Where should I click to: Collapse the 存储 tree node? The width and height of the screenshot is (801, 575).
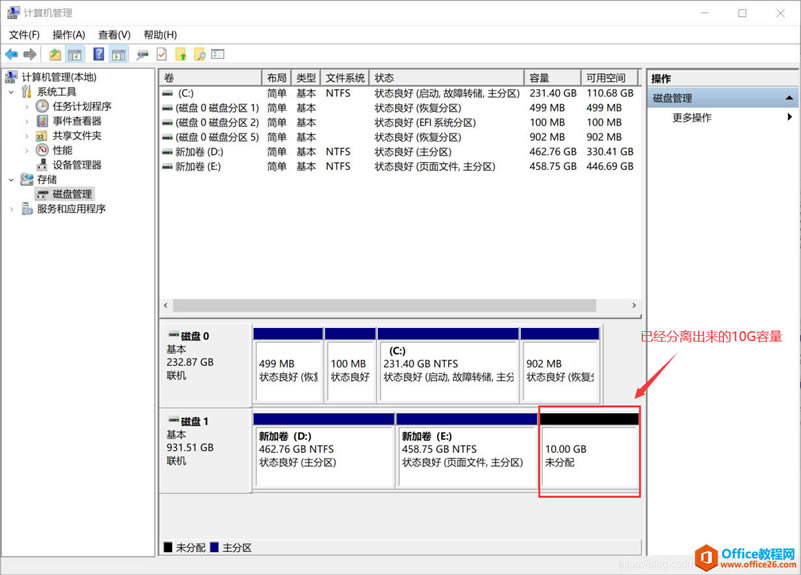(11, 180)
